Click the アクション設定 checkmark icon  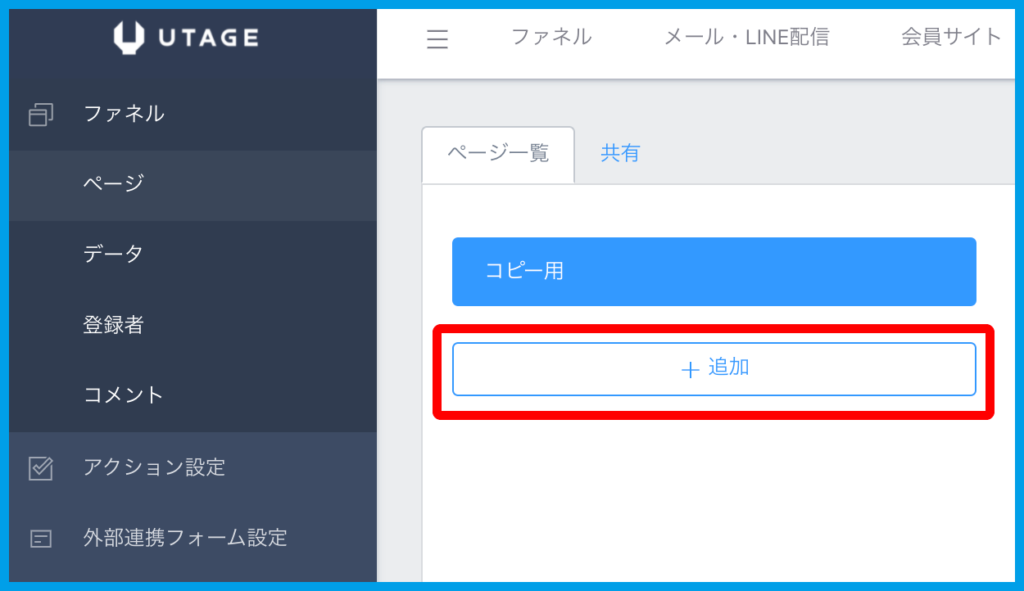[41, 468]
